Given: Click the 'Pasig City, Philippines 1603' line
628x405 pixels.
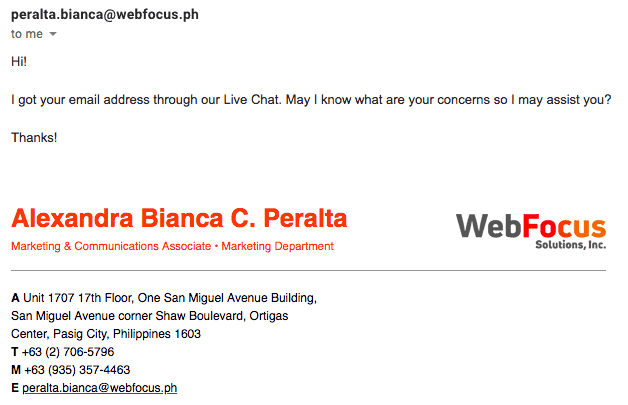Looking at the screenshot, I should click(127, 334).
